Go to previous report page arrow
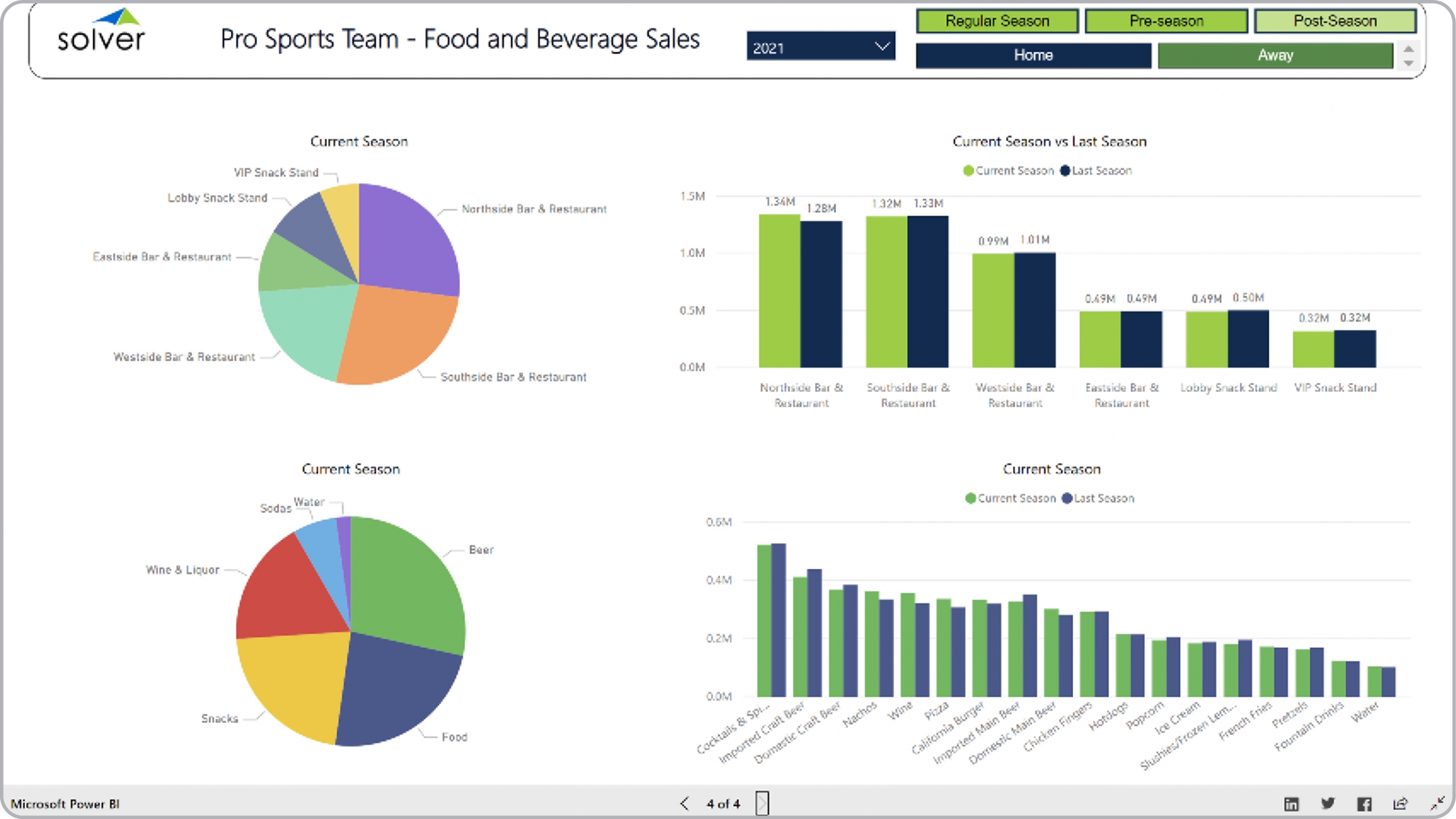The height and width of the screenshot is (819, 1456). tap(685, 804)
